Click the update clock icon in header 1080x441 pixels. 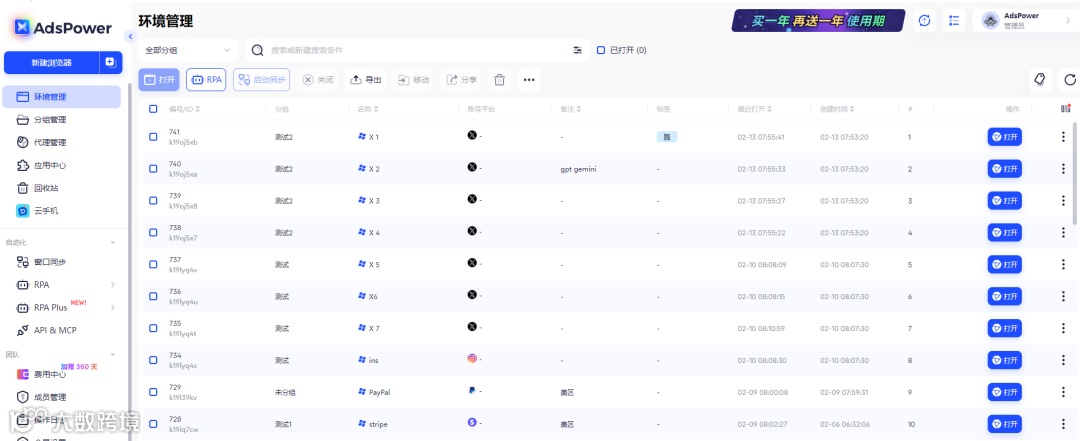click(924, 21)
